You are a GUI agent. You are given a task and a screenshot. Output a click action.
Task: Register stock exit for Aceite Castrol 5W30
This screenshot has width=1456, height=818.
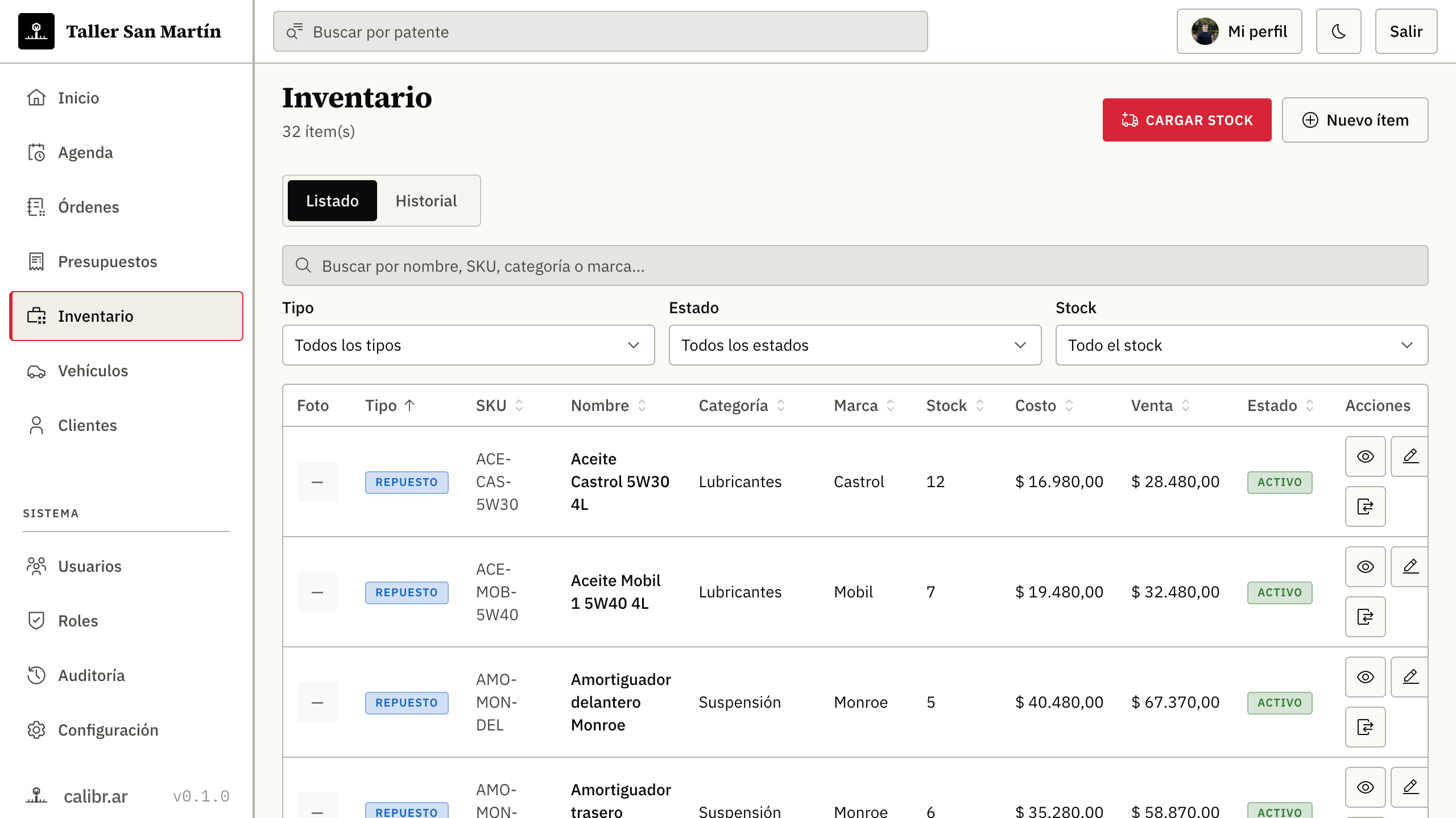click(x=1365, y=506)
